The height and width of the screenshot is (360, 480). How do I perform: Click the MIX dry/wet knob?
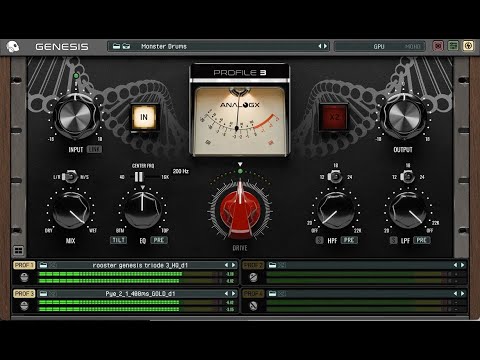click(70, 211)
